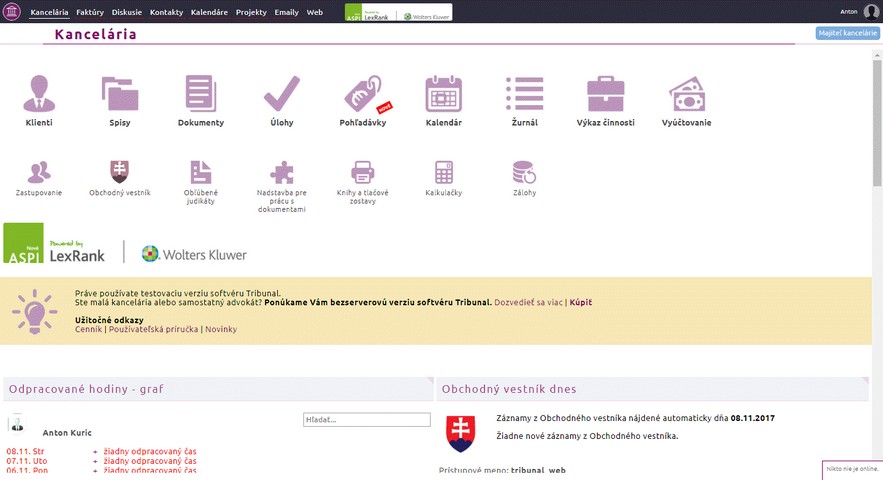The width and height of the screenshot is (883, 480).
Task: Open the Vyúčtovanie money icon
Action: click(686, 94)
